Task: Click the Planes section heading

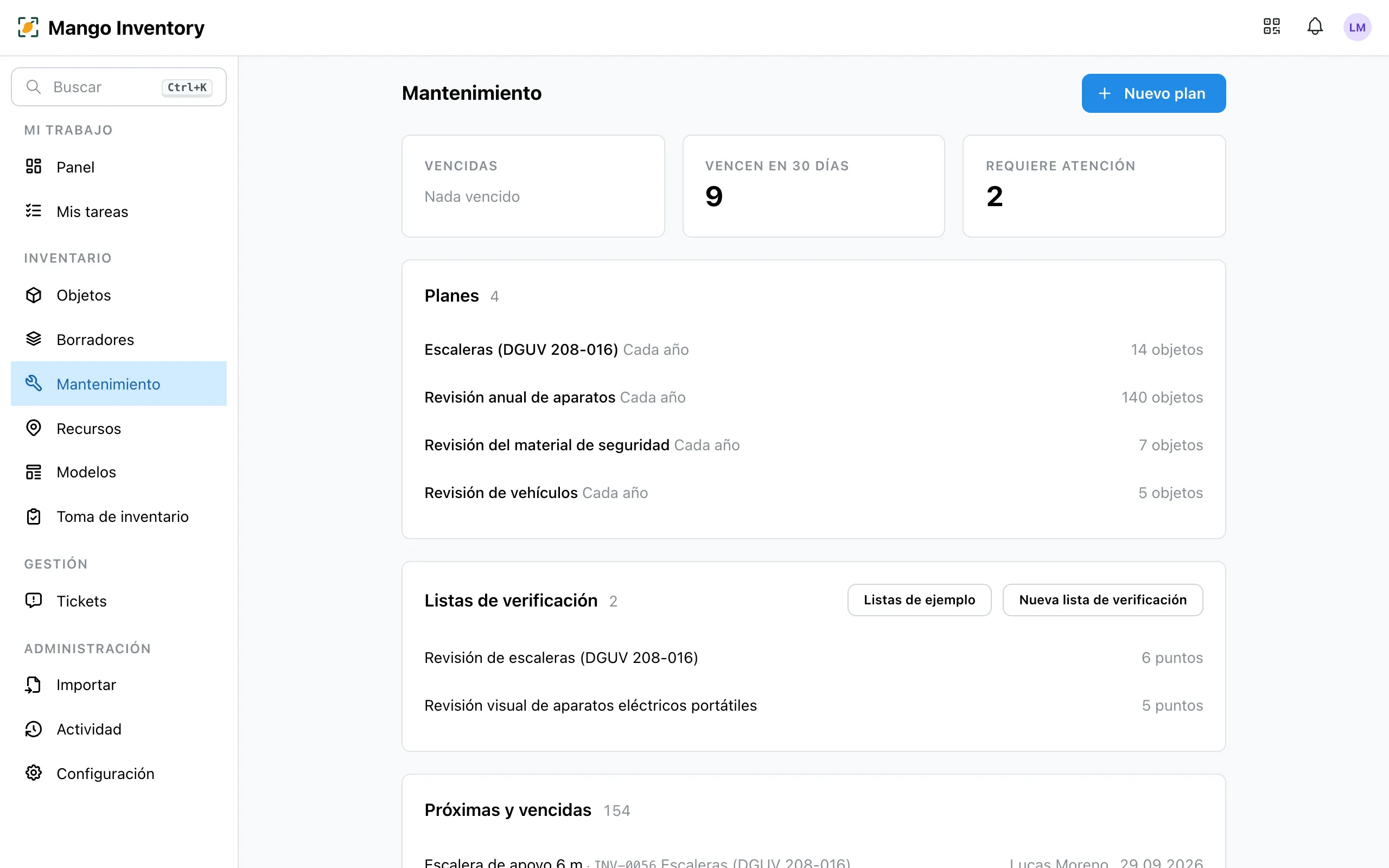Action: tap(451, 296)
